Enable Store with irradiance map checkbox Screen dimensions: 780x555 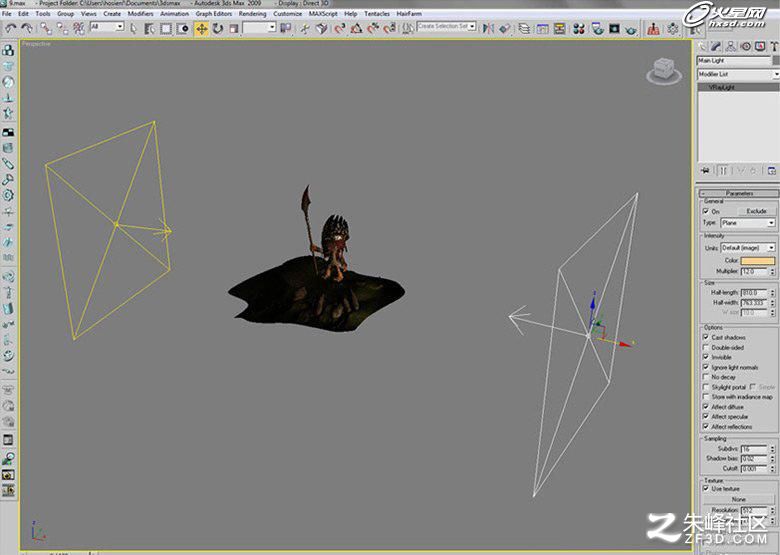point(705,397)
